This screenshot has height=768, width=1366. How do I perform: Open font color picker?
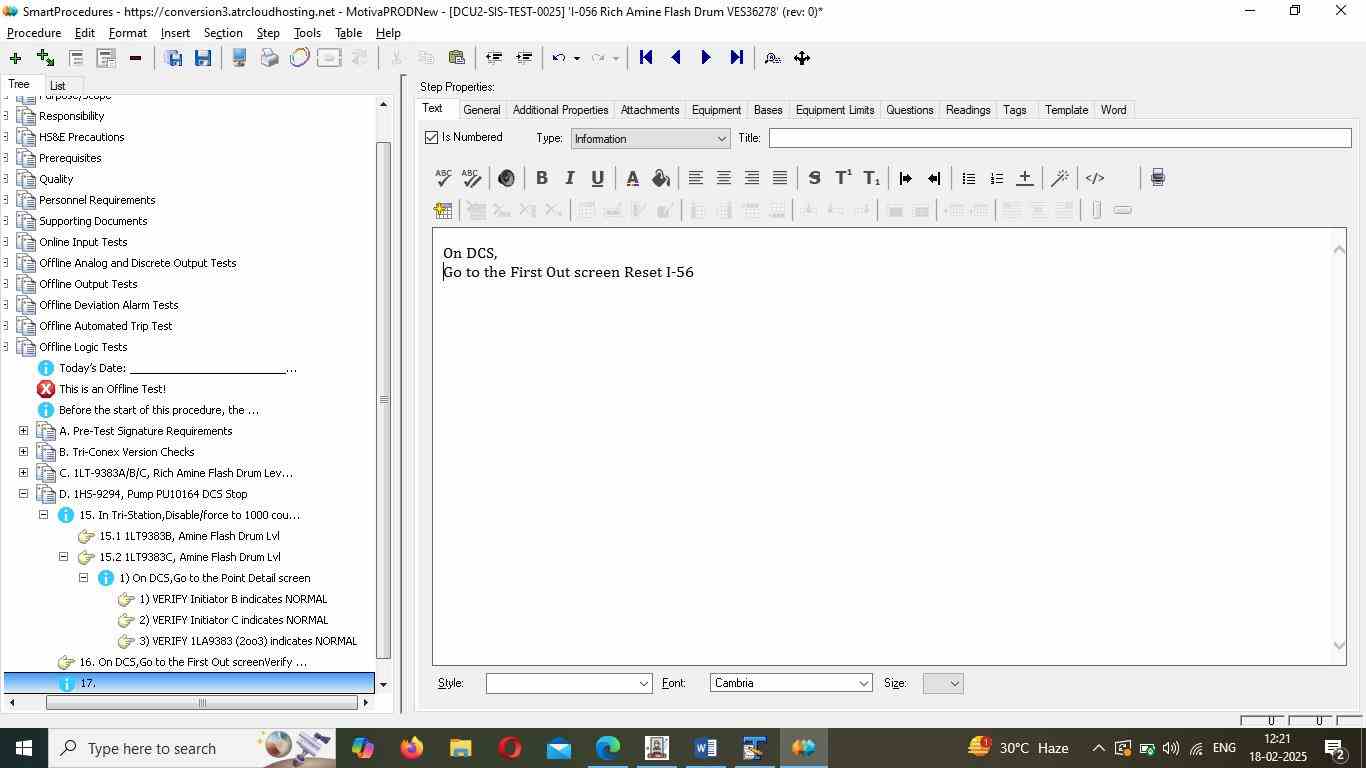(632, 178)
